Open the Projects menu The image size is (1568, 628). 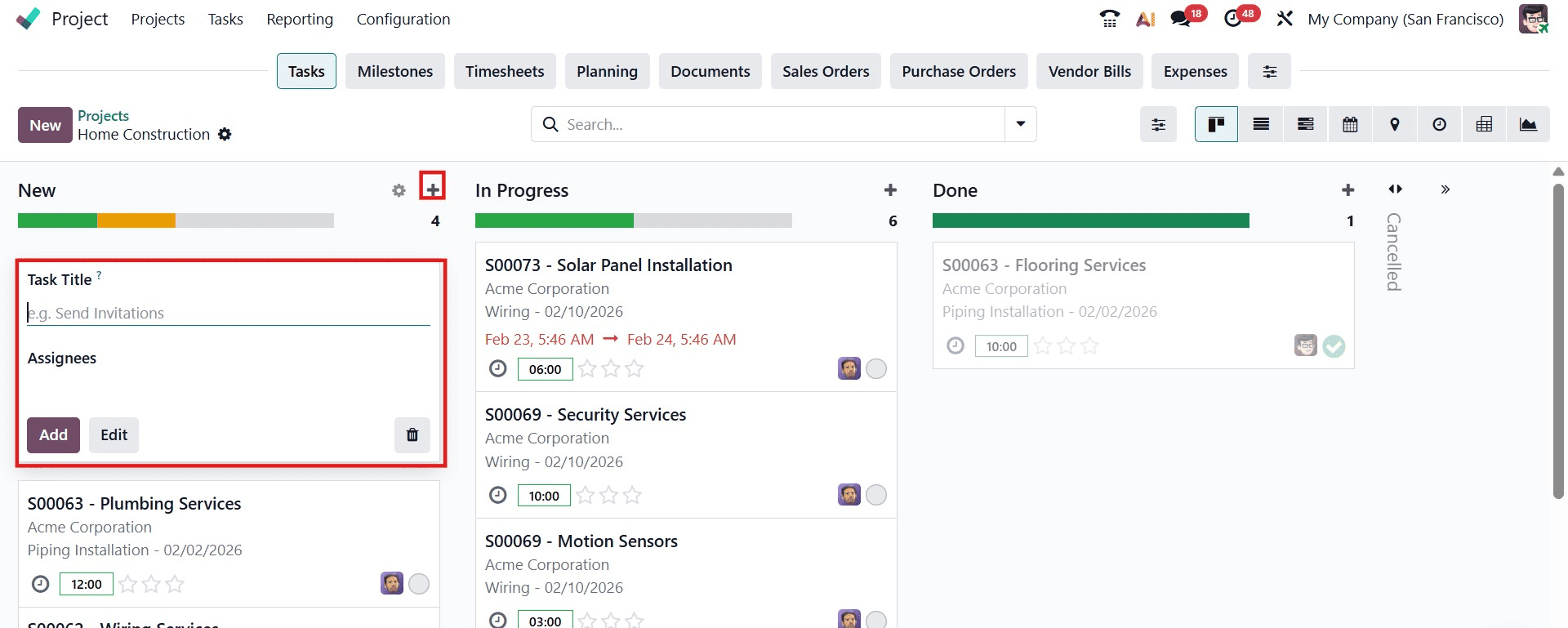[158, 19]
